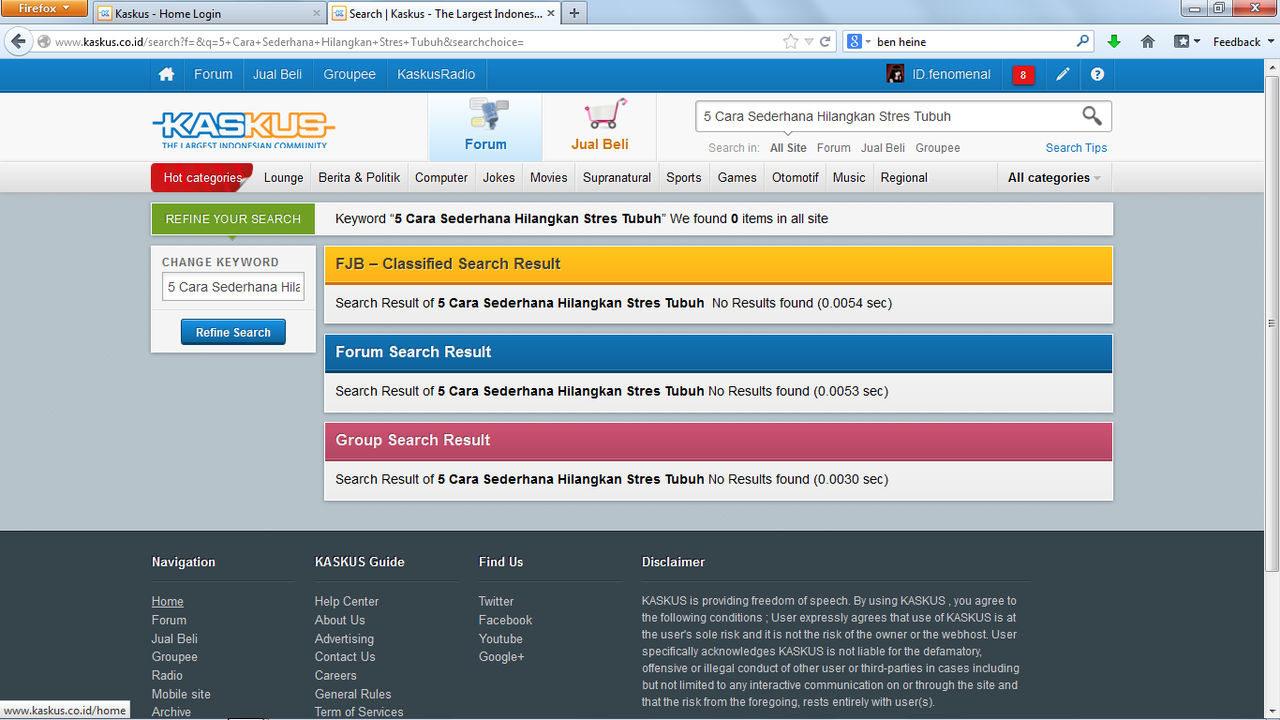Screen dimensions: 1280x720
Task: Open the Music category
Action: click(849, 178)
